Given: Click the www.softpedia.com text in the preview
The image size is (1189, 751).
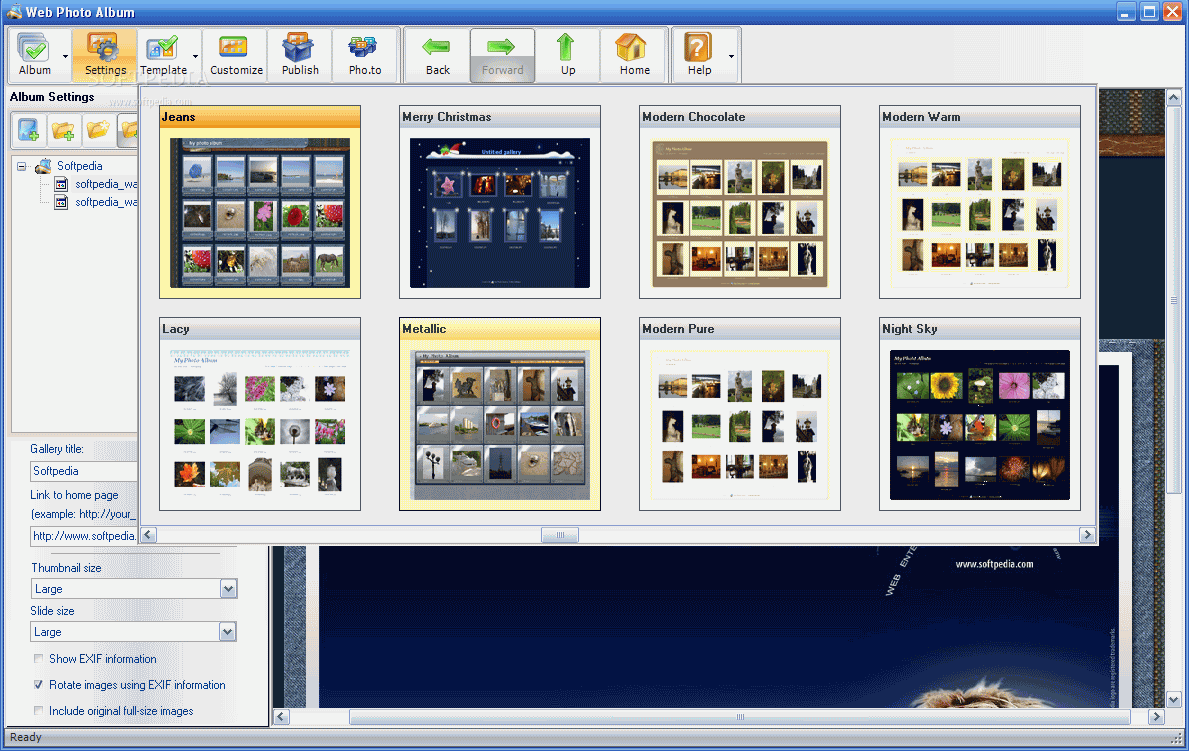Looking at the screenshot, I should (994, 564).
